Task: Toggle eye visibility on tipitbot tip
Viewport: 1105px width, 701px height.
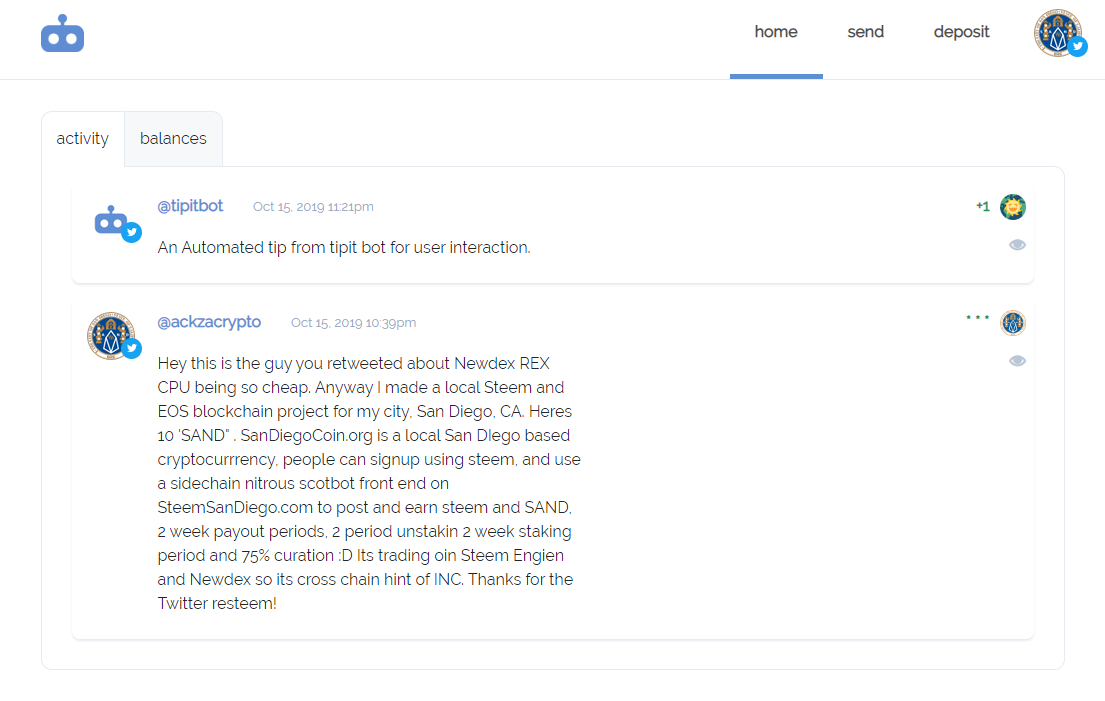Action: [x=1017, y=245]
